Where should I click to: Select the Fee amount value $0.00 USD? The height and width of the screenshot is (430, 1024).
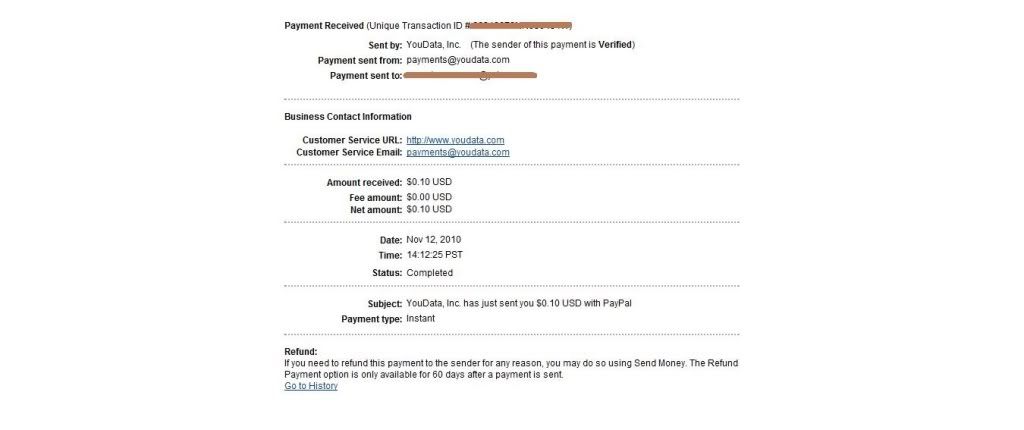coord(429,197)
